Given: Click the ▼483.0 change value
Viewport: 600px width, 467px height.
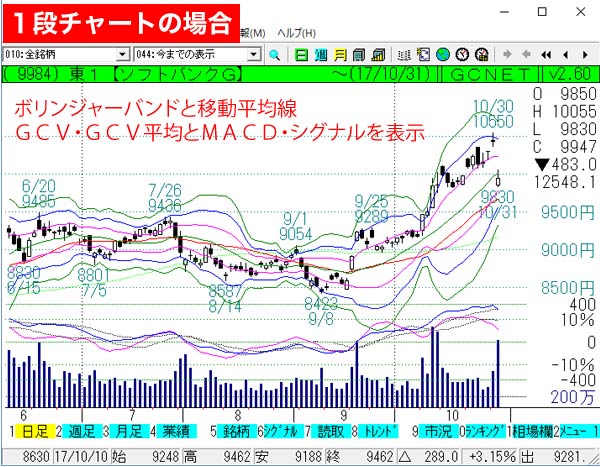Looking at the screenshot, I should 566,165.
